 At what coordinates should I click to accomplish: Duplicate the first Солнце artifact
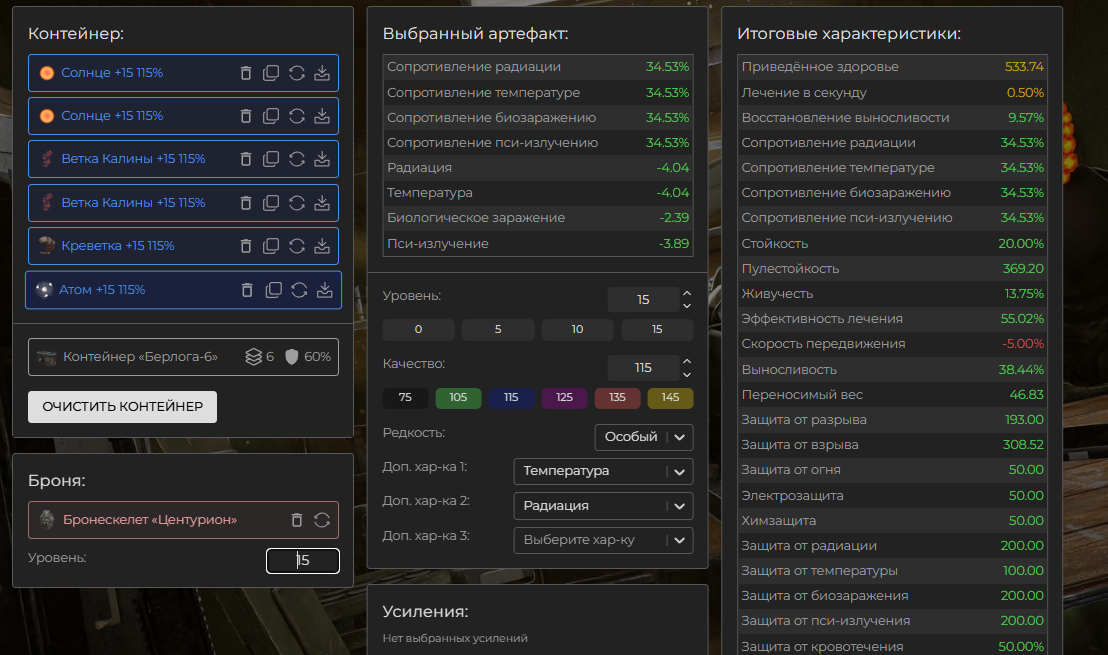tap(271, 73)
